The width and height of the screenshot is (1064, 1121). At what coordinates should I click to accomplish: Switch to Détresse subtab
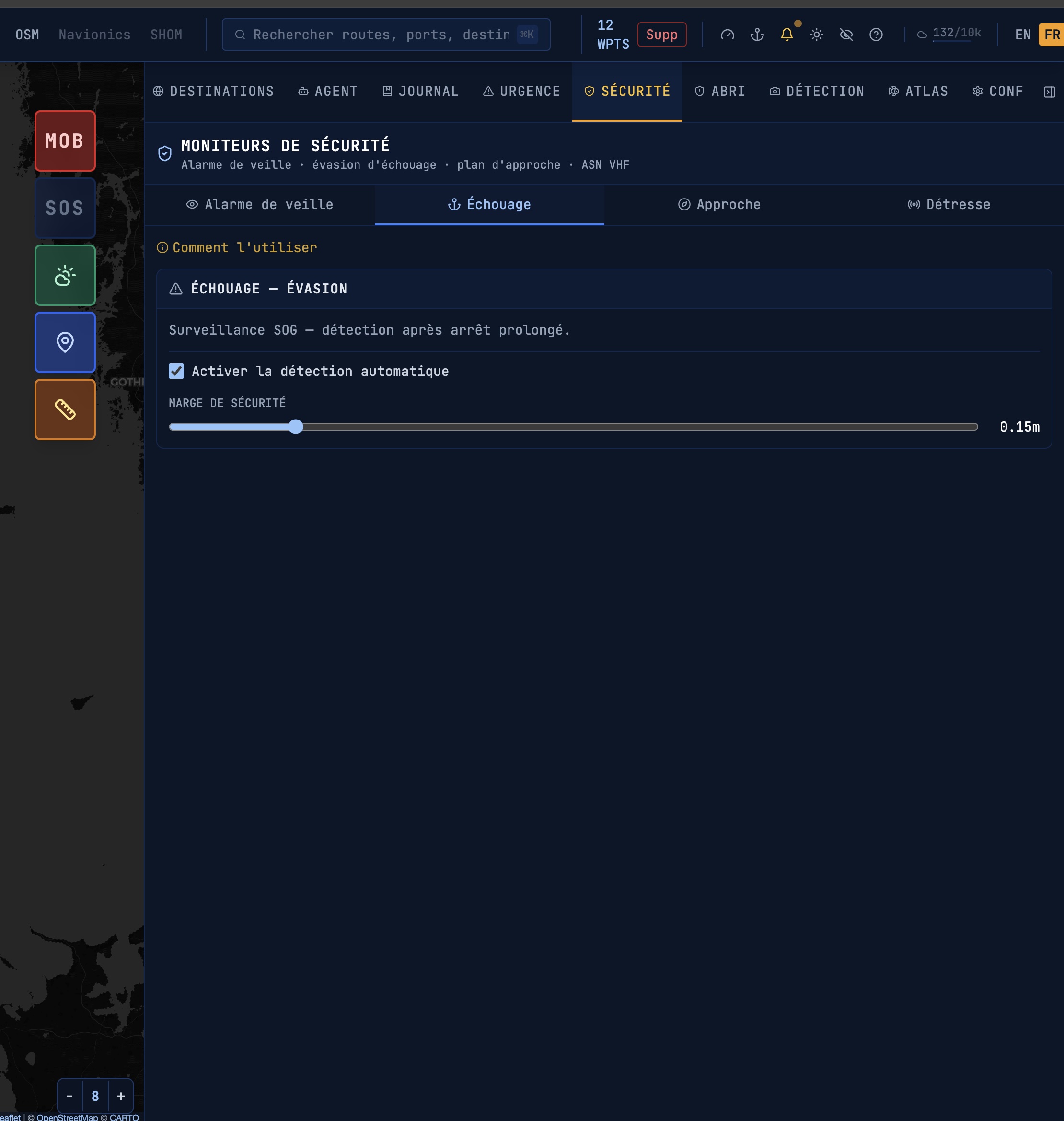949,204
